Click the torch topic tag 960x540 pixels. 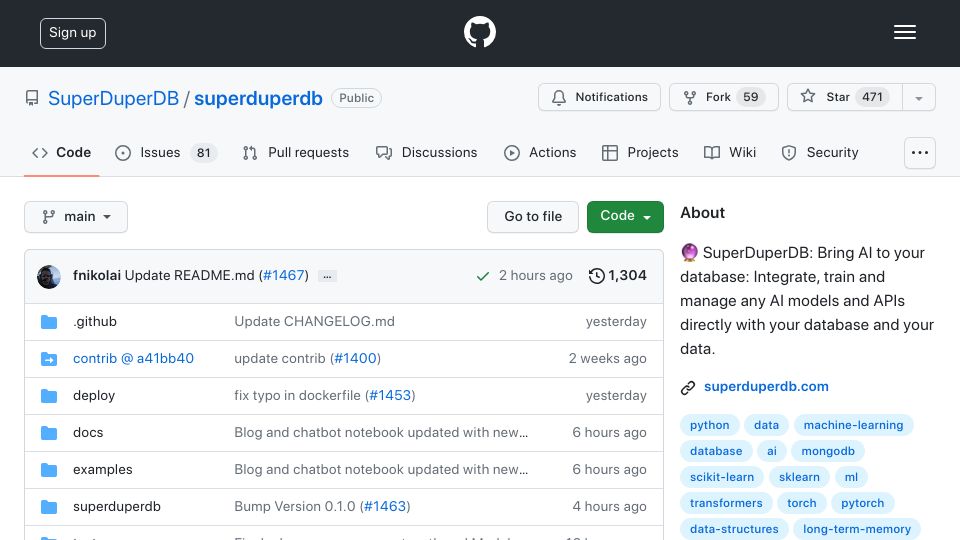(801, 503)
